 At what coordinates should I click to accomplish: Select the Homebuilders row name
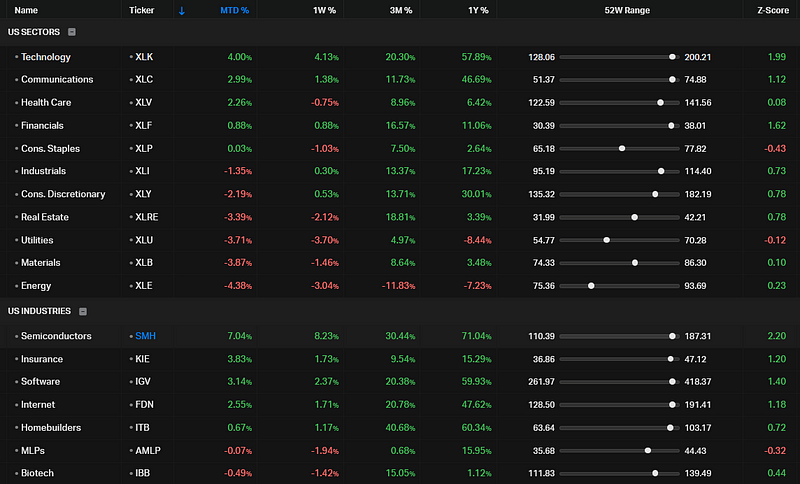click(51, 428)
